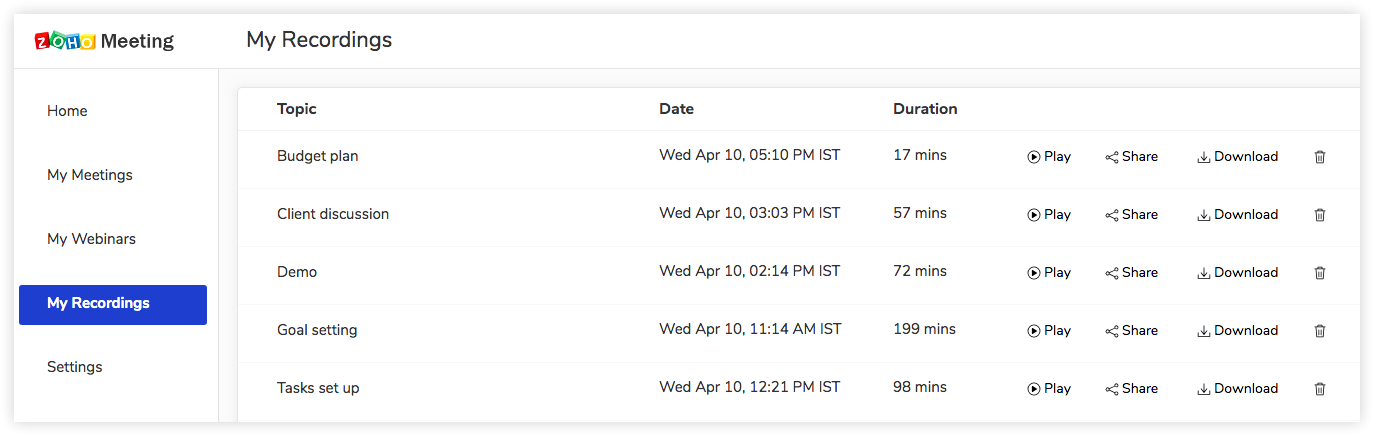Delete the Budget plan recording
Screen dimensions: 1374x436
coord(1319,157)
